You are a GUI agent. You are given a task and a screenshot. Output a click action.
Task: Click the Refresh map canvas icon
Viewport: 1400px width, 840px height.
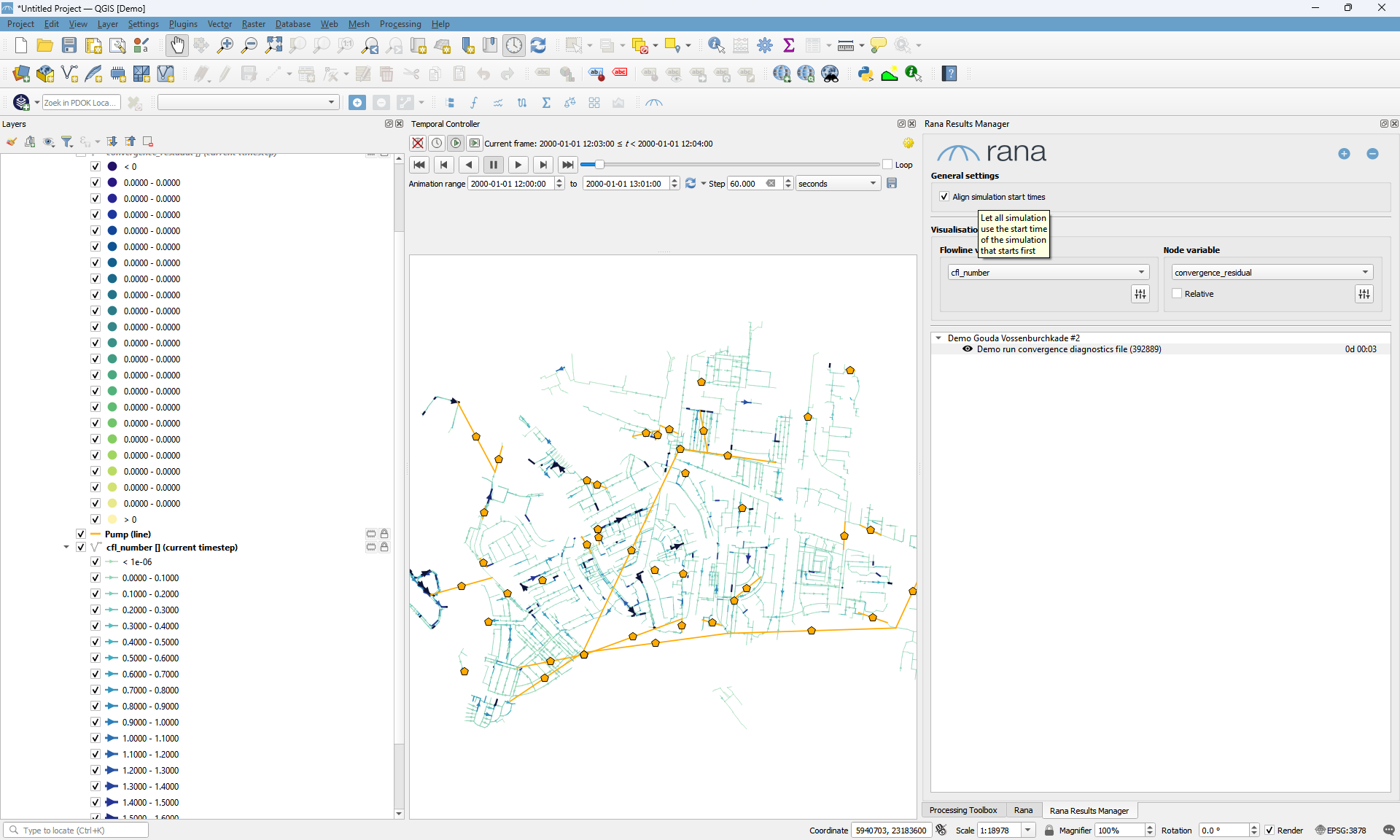[x=538, y=45]
